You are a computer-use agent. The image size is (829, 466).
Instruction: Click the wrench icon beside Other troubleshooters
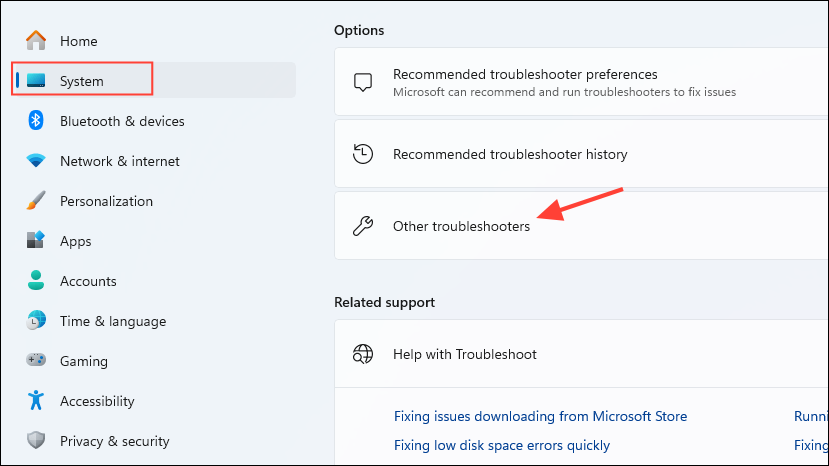[x=363, y=226]
